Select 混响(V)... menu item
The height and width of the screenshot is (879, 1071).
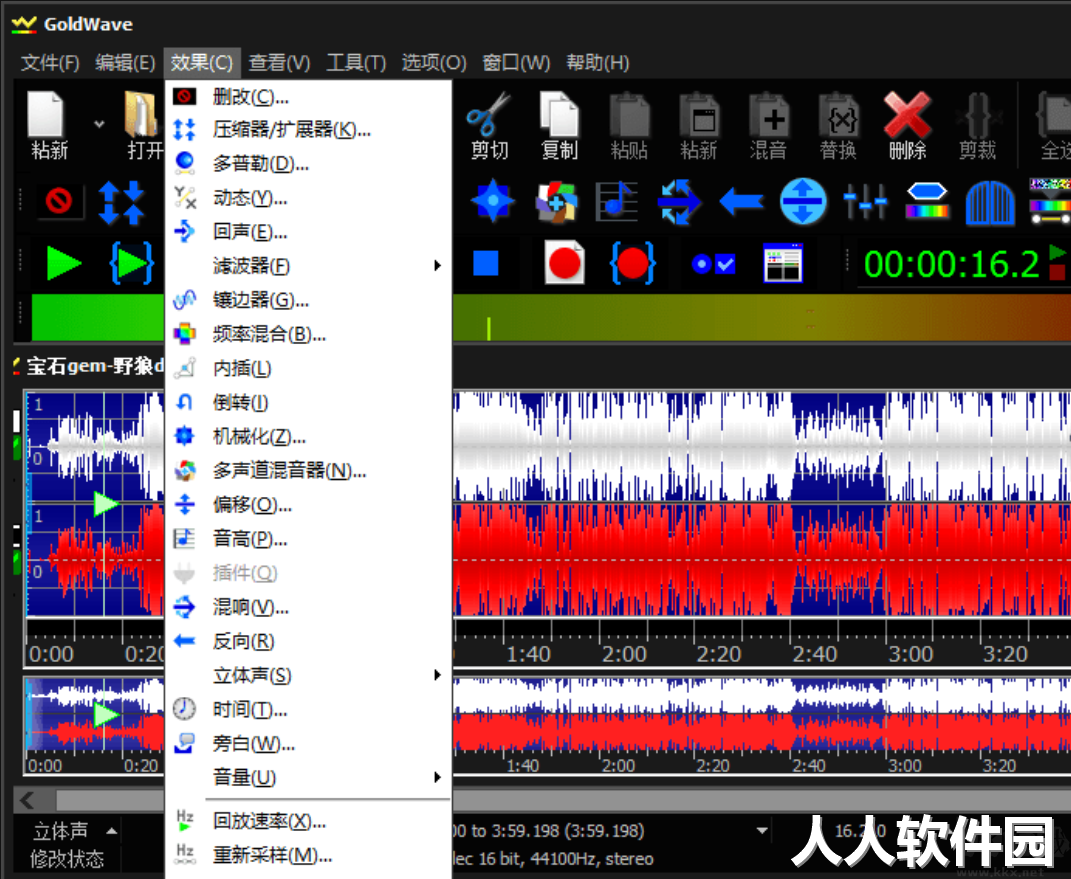(308, 606)
